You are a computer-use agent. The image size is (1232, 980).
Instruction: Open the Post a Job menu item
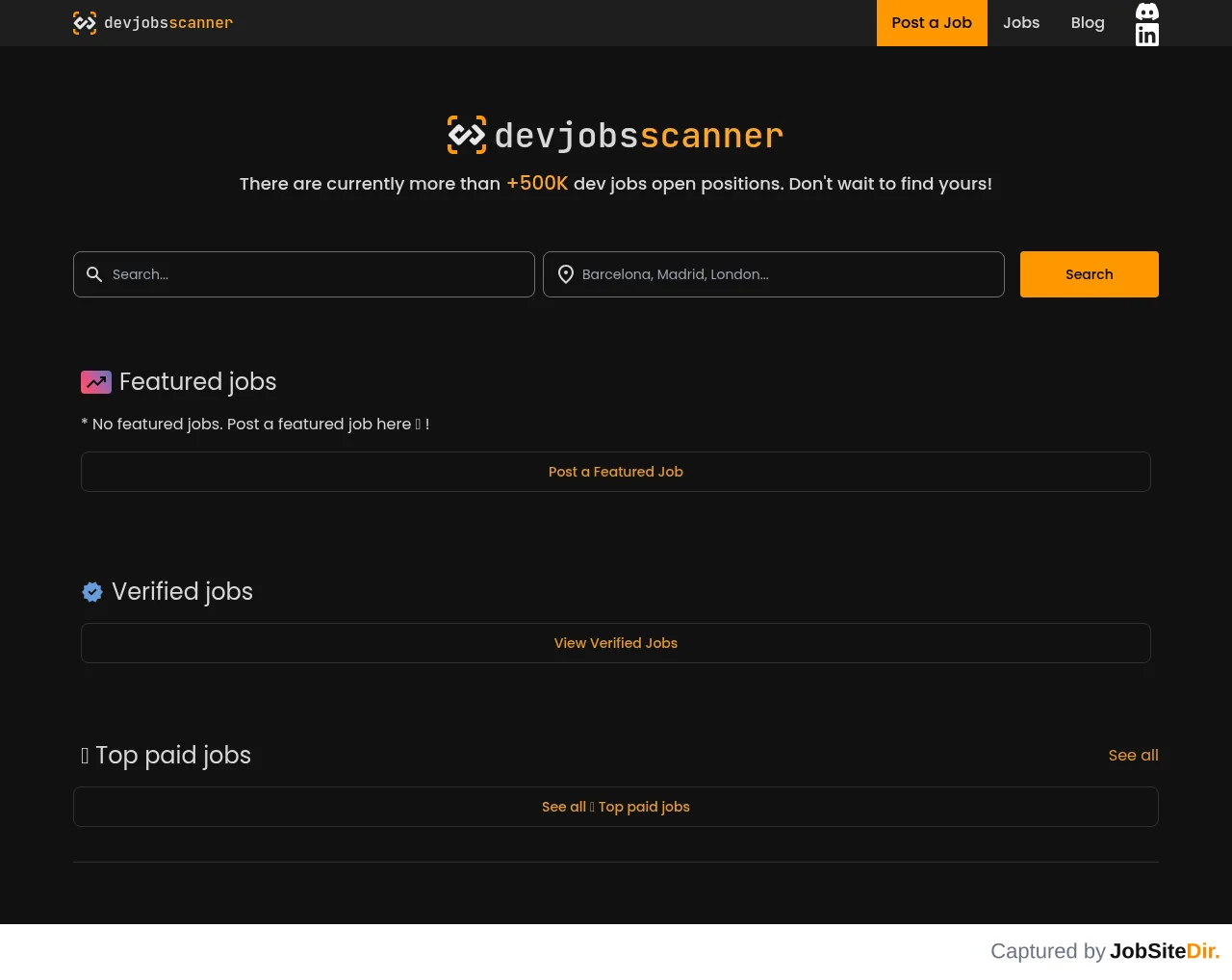click(932, 23)
